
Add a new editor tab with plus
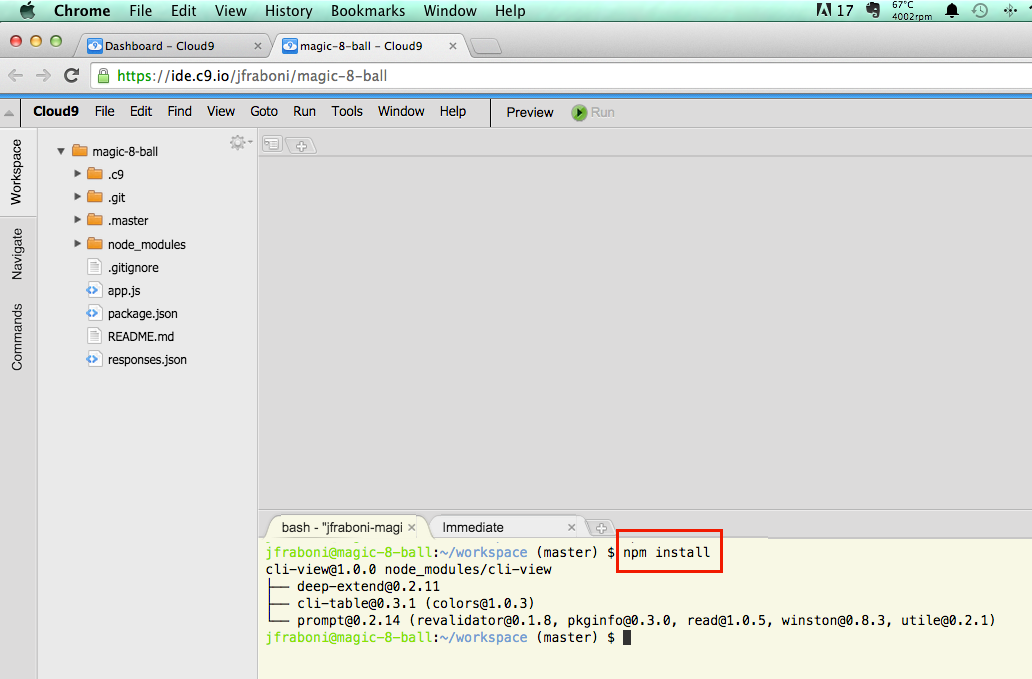click(301, 146)
